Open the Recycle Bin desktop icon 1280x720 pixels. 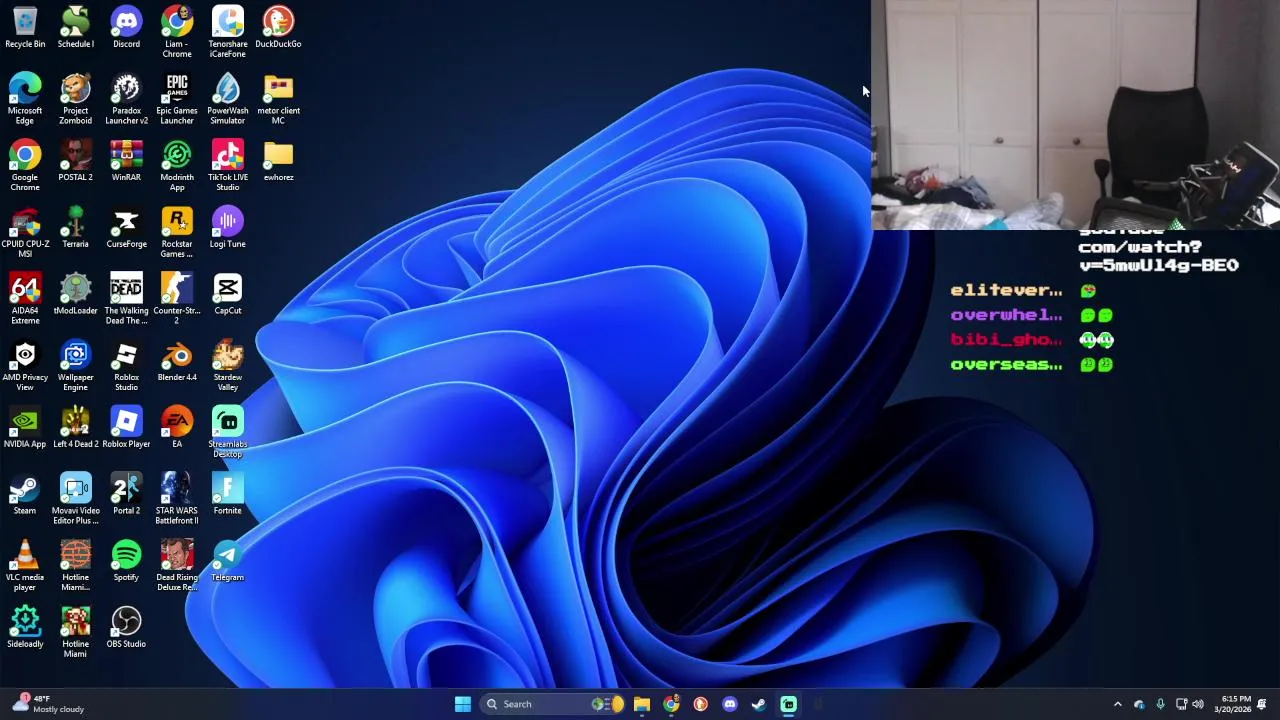[x=25, y=28]
